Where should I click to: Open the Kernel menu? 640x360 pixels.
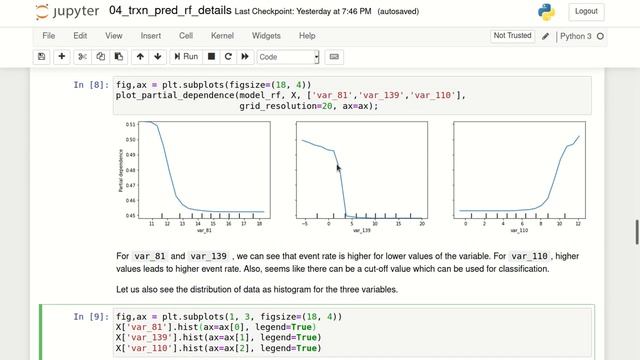(222, 36)
